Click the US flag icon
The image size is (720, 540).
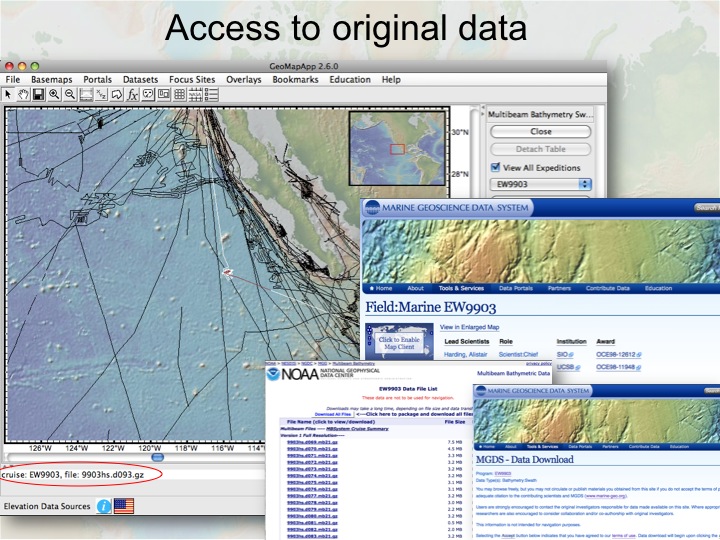(124, 506)
